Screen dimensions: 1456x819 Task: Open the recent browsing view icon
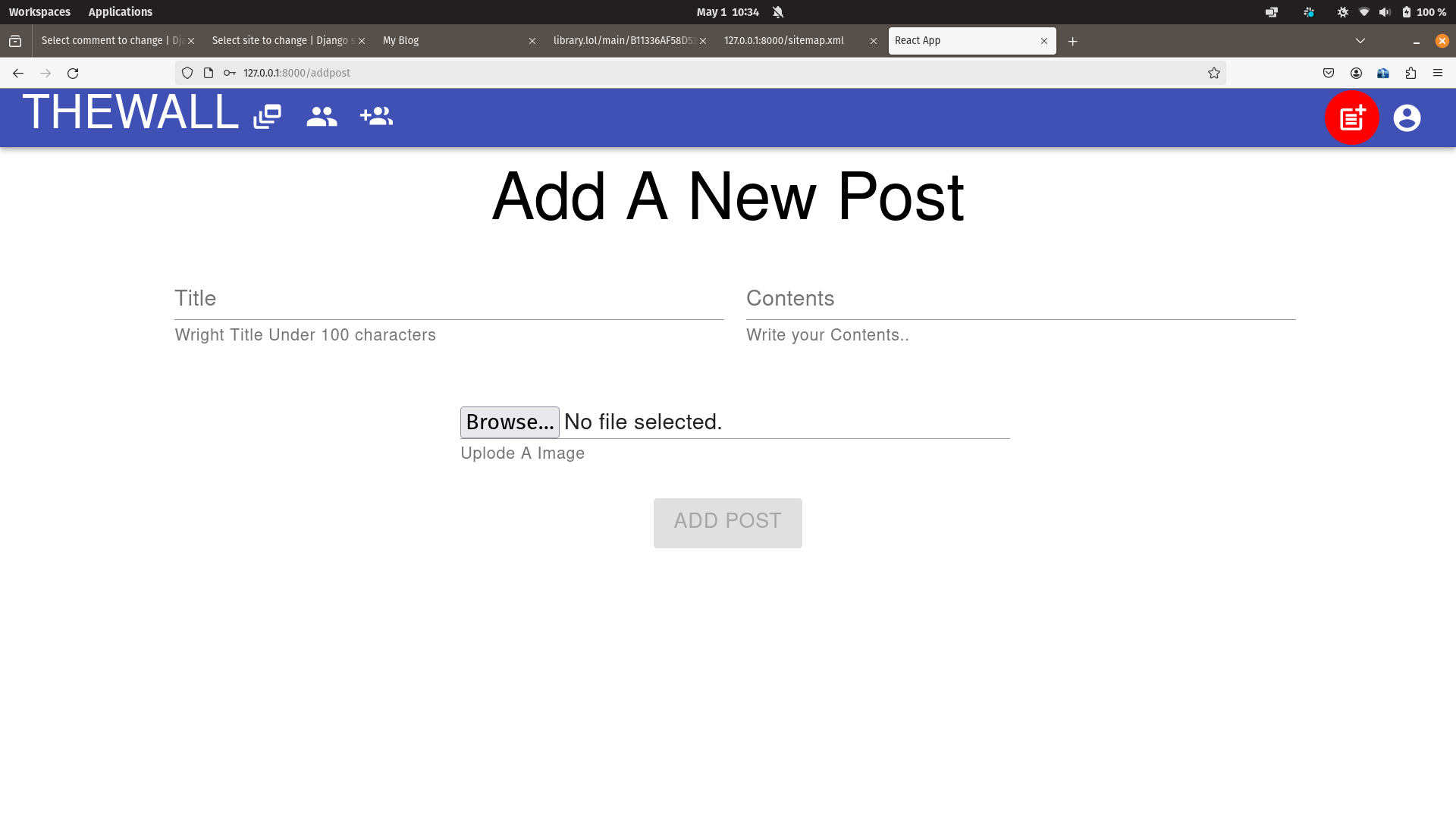pyautogui.click(x=15, y=41)
